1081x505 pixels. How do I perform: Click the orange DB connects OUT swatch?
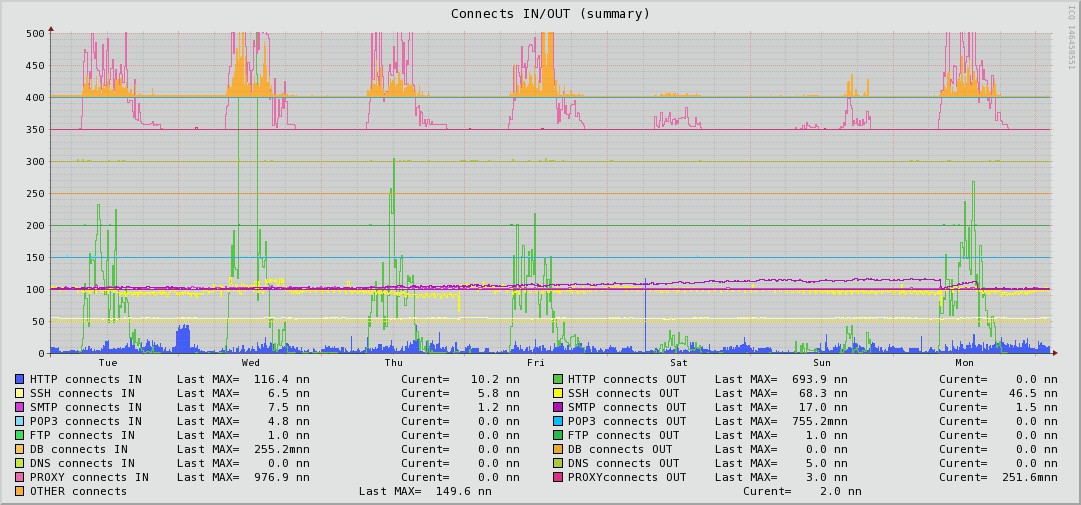[558, 449]
